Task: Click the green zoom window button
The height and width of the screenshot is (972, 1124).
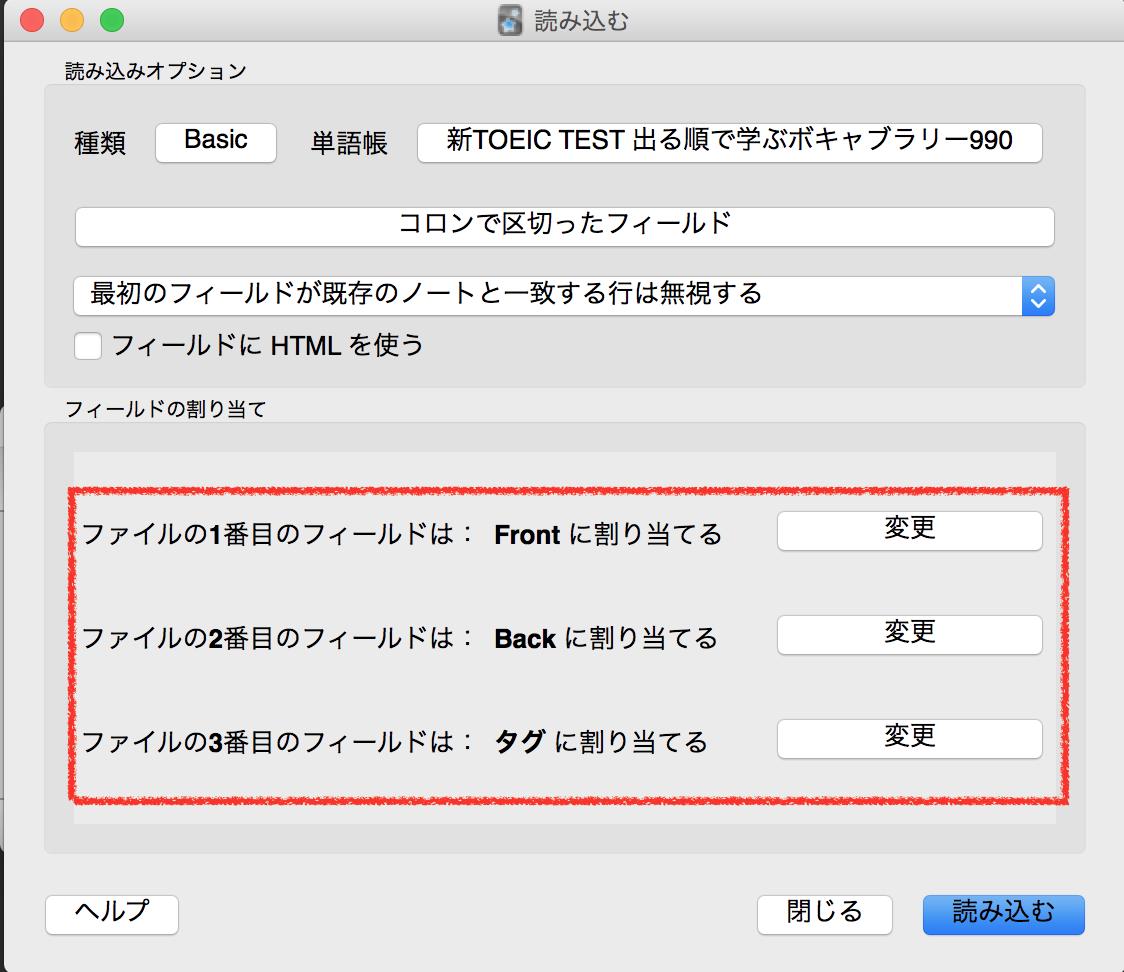Action: pyautogui.click(x=112, y=19)
